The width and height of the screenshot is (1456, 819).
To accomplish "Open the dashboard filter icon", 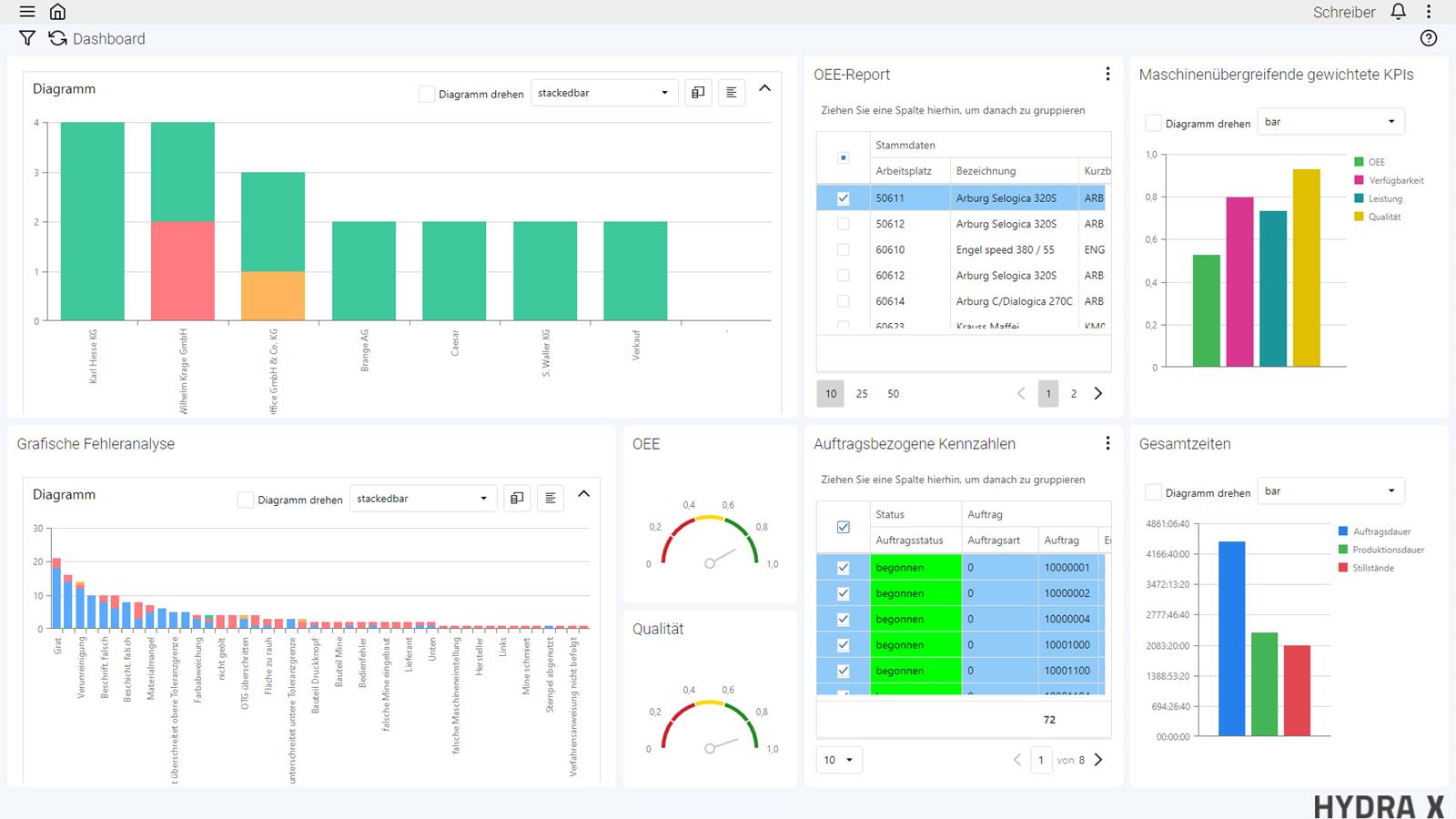I will point(27,38).
